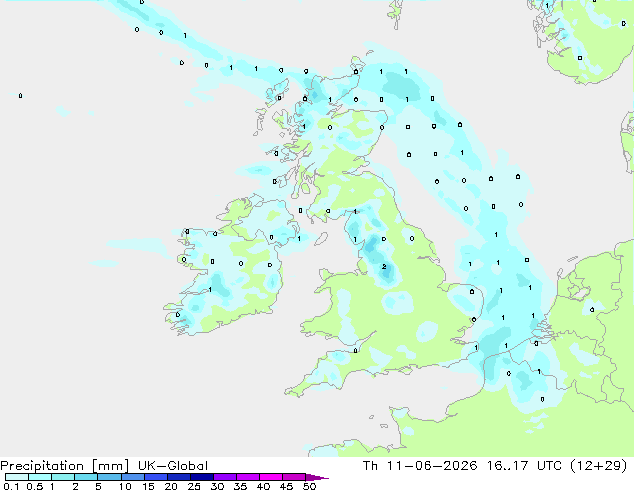Click the 0.5–1 mm light cyan legend swatch
The image size is (634, 490).
(40, 477)
